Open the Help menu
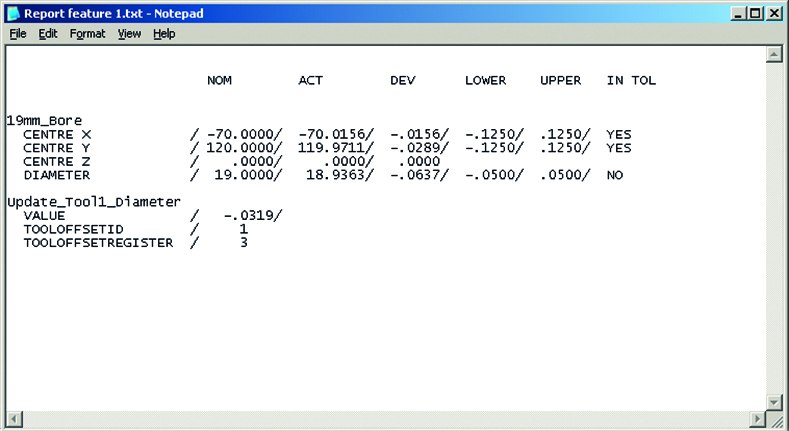Image resolution: width=789 pixels, height=431 pixels. pyautogui.click(x=164, y=33)
